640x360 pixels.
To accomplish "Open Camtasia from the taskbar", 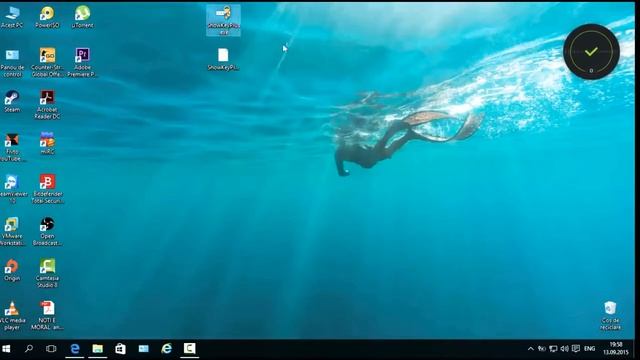I will click(189, 349).
